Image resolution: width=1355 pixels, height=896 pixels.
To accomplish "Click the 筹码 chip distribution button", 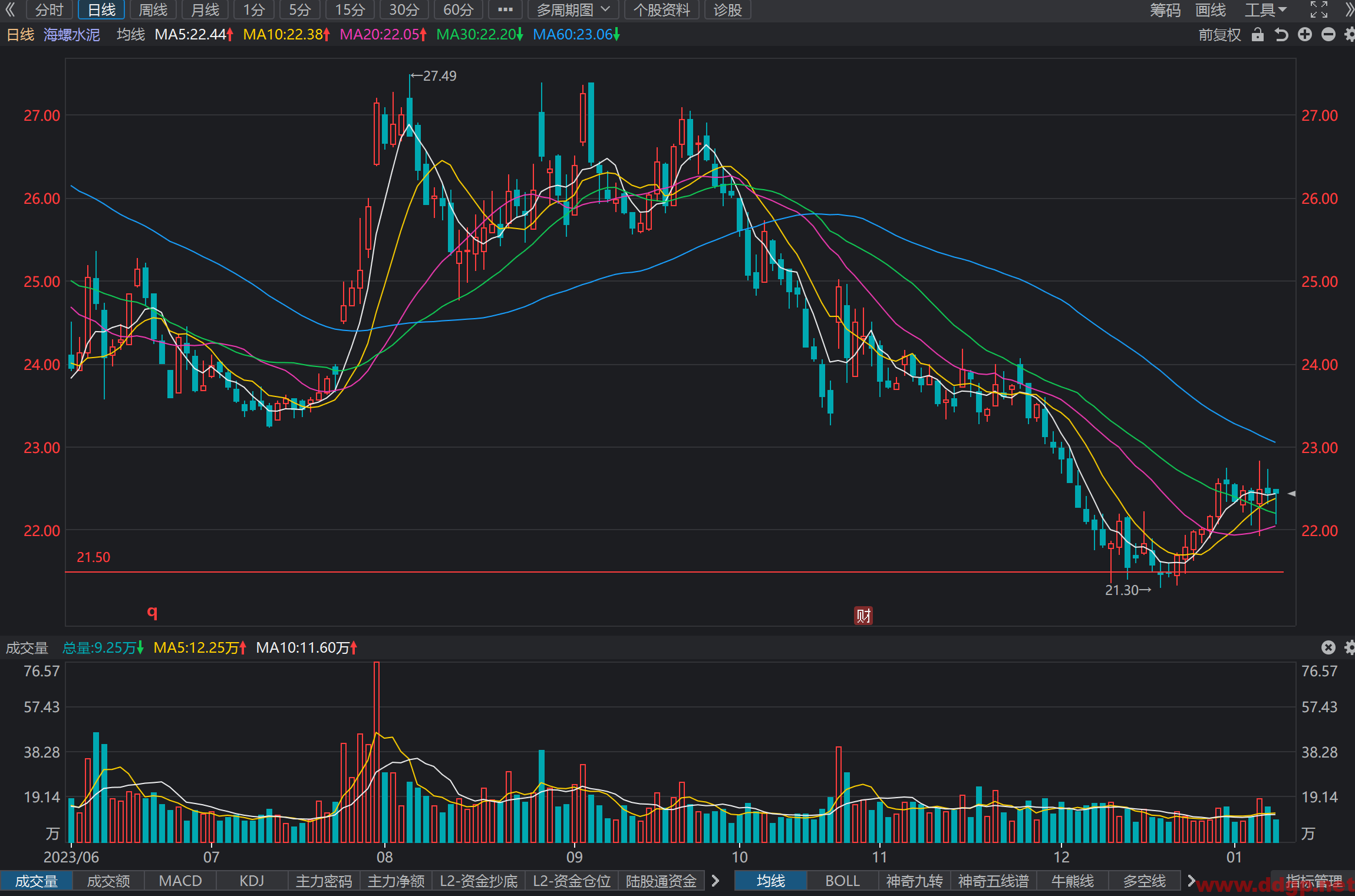I will (x=1165, y=9).
